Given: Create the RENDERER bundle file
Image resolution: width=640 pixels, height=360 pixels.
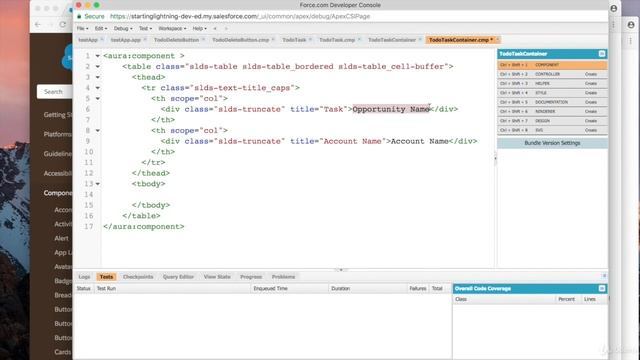Looking at the screenshot, I should 591,111.
